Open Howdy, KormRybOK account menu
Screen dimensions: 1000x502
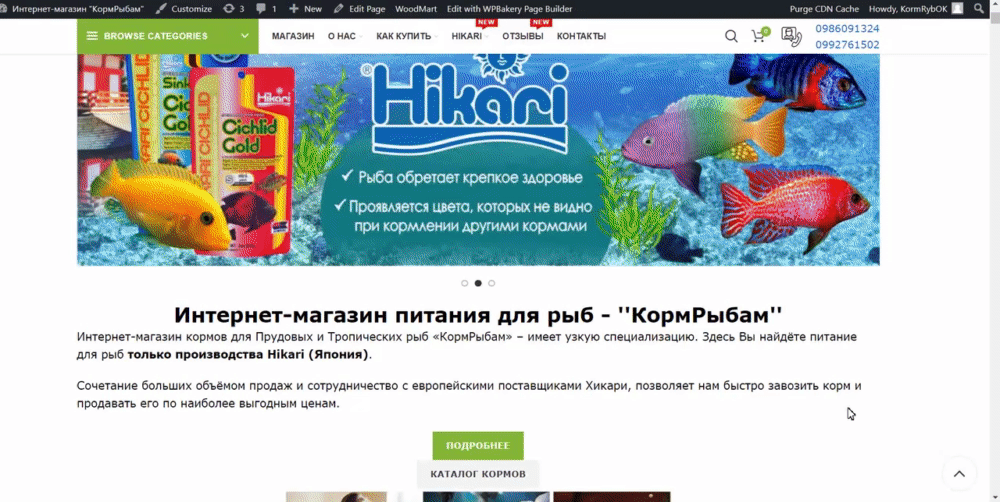(x=915, y=9)
